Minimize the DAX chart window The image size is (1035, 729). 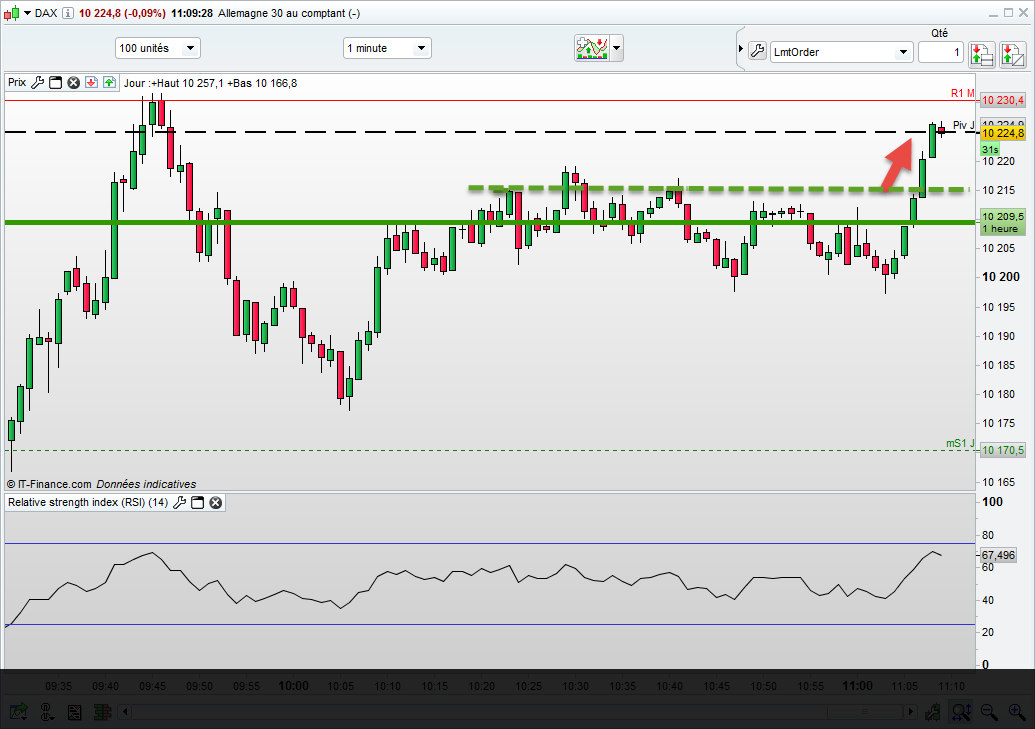click(x=993, y=13)
